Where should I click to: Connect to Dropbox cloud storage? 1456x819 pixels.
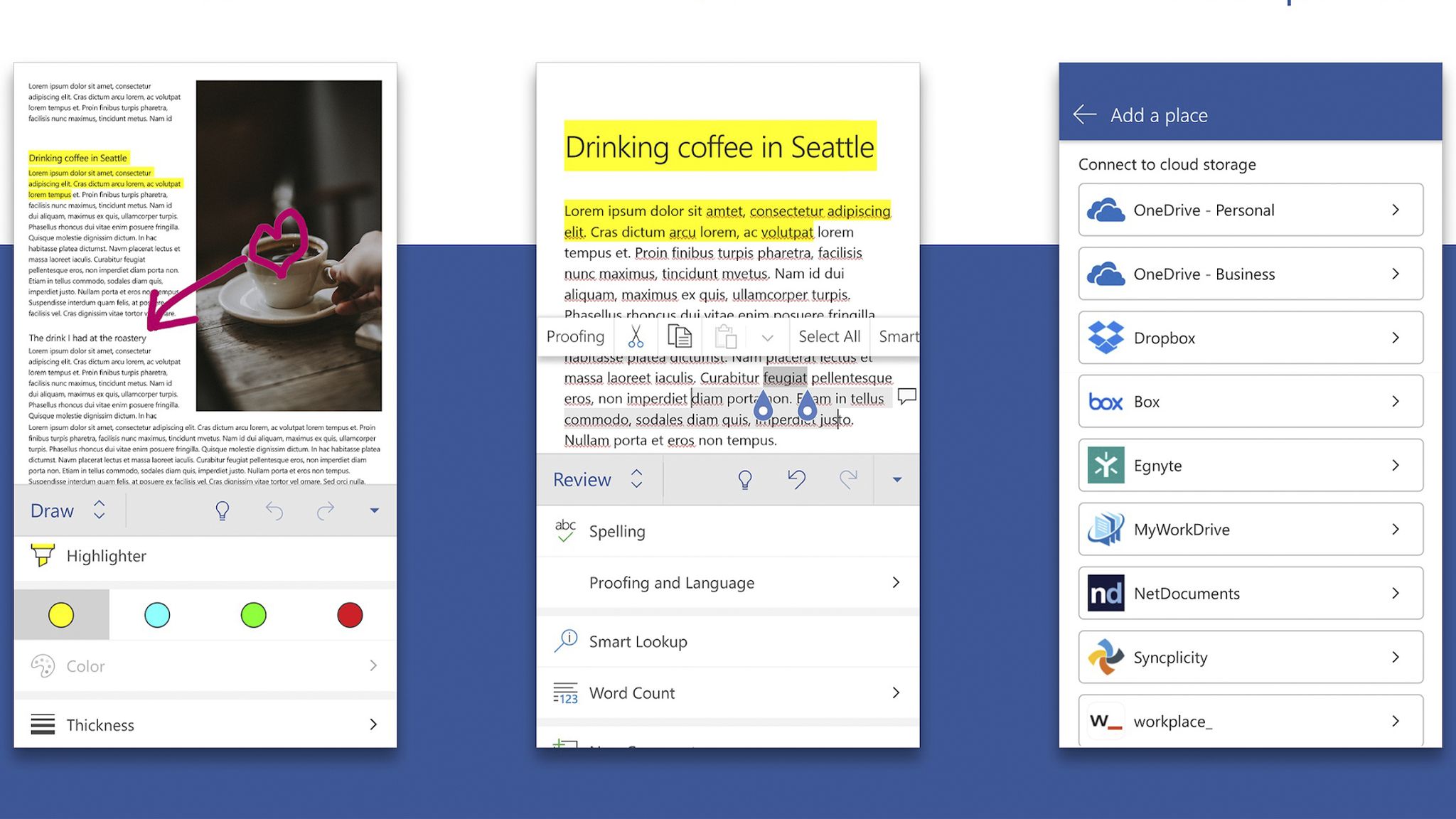tap(1250, 337)
